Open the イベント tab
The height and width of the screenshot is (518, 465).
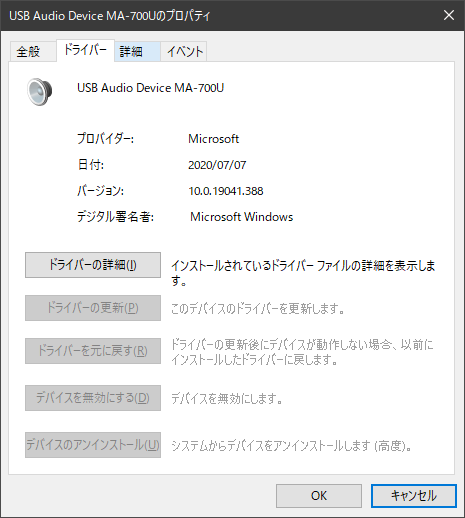tap(184, 51)
